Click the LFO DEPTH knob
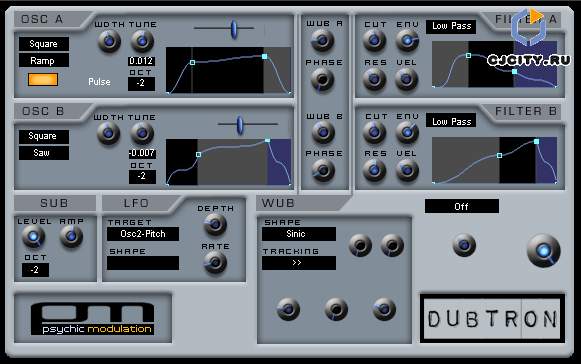The image size is (581, 364). pos(215,224)
